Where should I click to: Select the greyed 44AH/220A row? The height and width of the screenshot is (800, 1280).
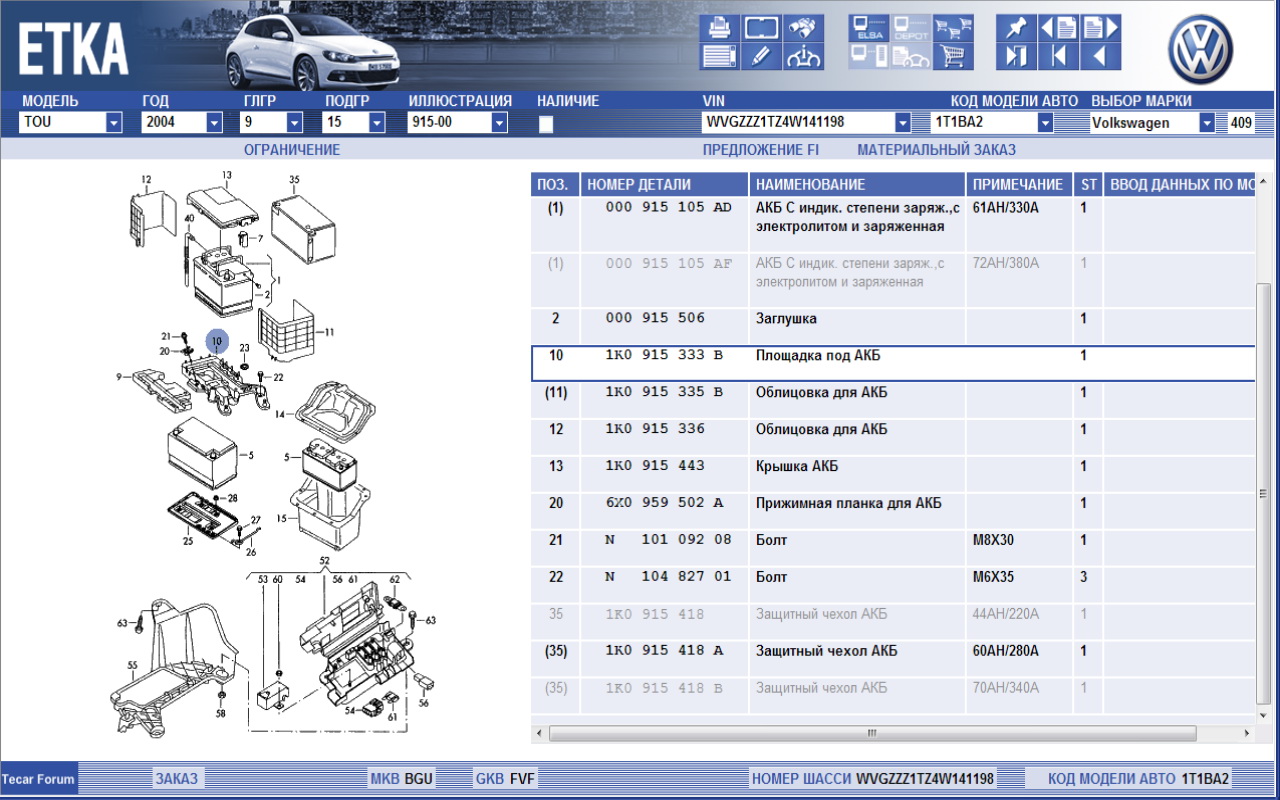pyautogui.click(x=893, y=623)
